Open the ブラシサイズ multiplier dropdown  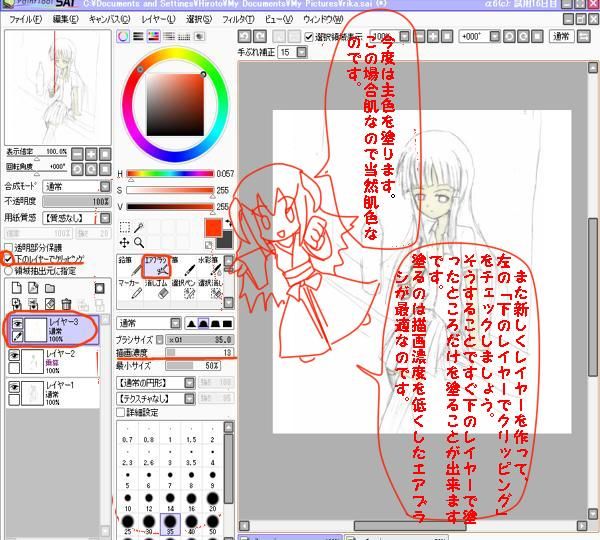(160, 339)
